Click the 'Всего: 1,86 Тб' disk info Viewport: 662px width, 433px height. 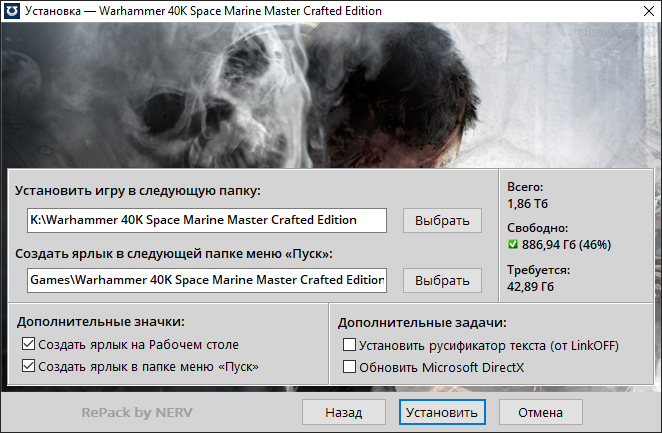(x=530, y=195)
